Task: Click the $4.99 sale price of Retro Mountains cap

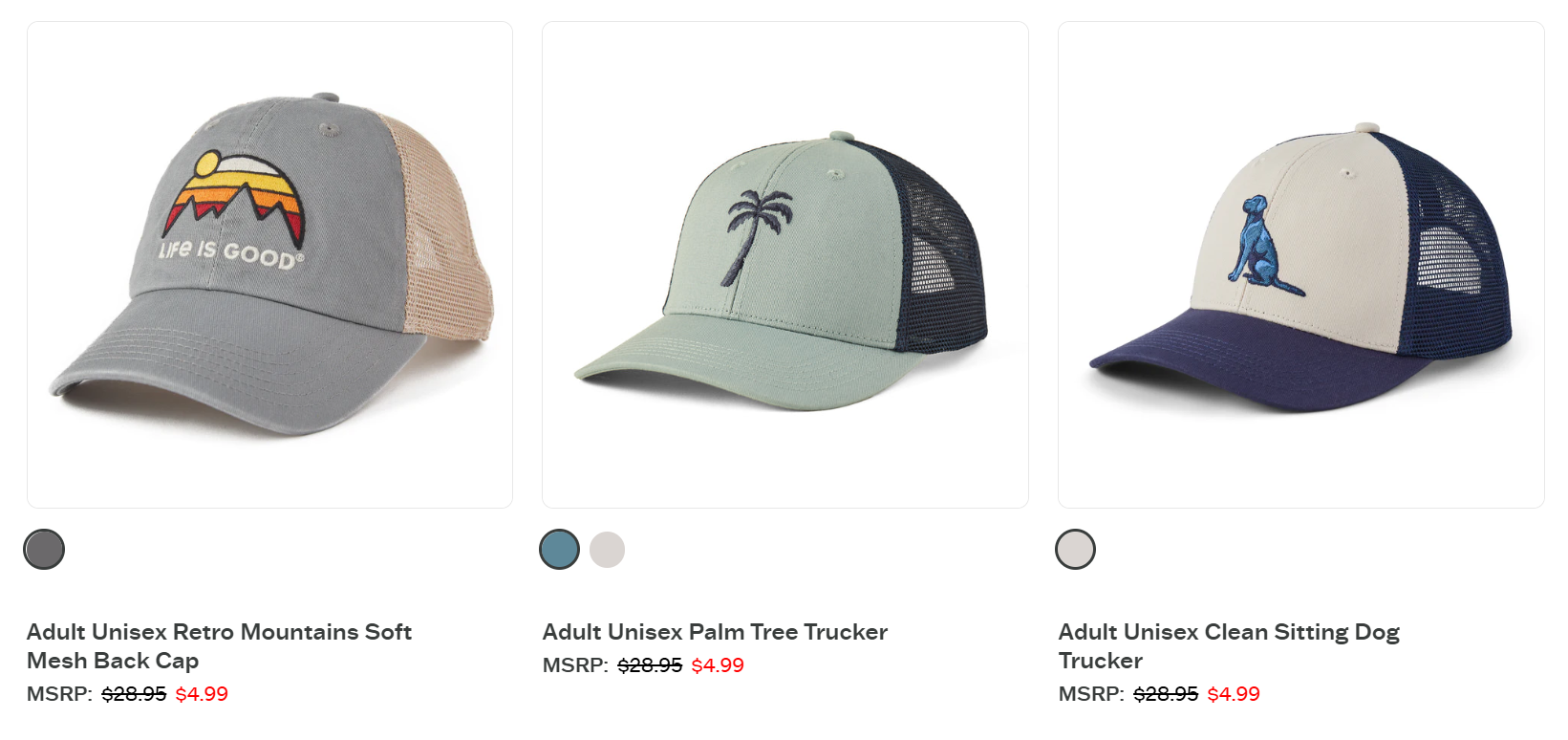Action: pyautogui.click(x=202, y=694)
